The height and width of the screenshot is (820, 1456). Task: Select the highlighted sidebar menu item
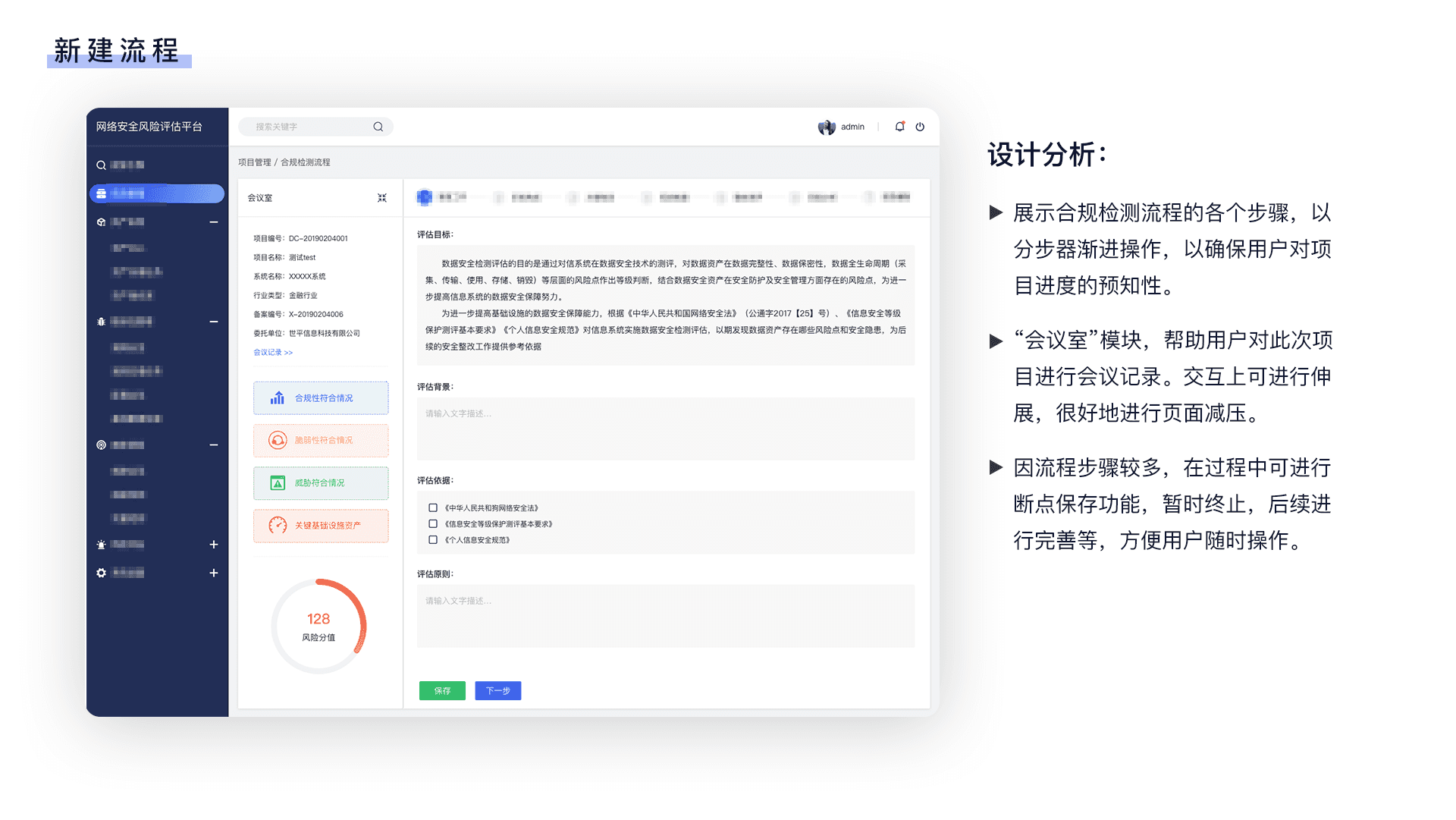[157, 193]
